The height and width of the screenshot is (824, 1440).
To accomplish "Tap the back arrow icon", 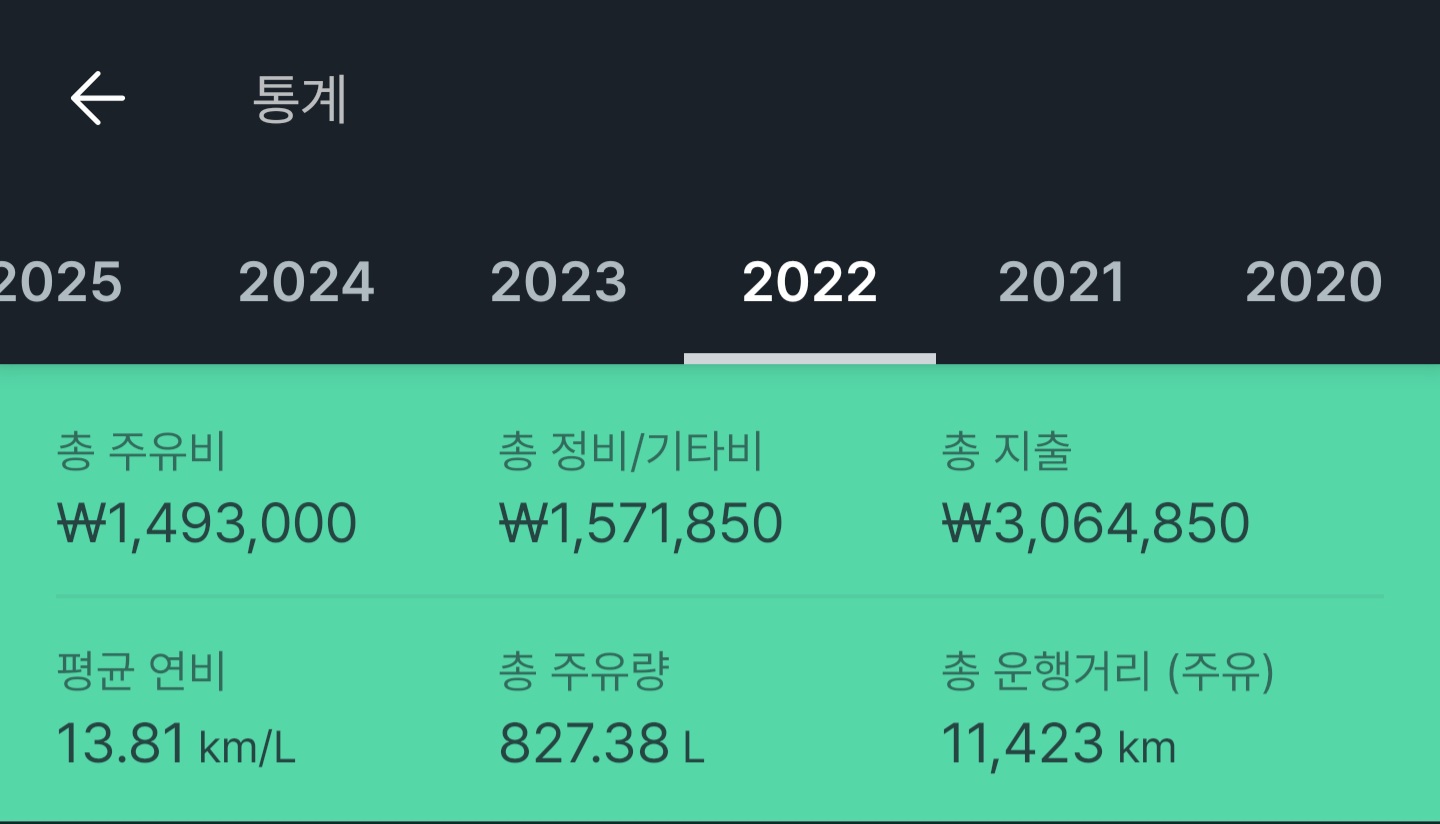I will (97, 98).
